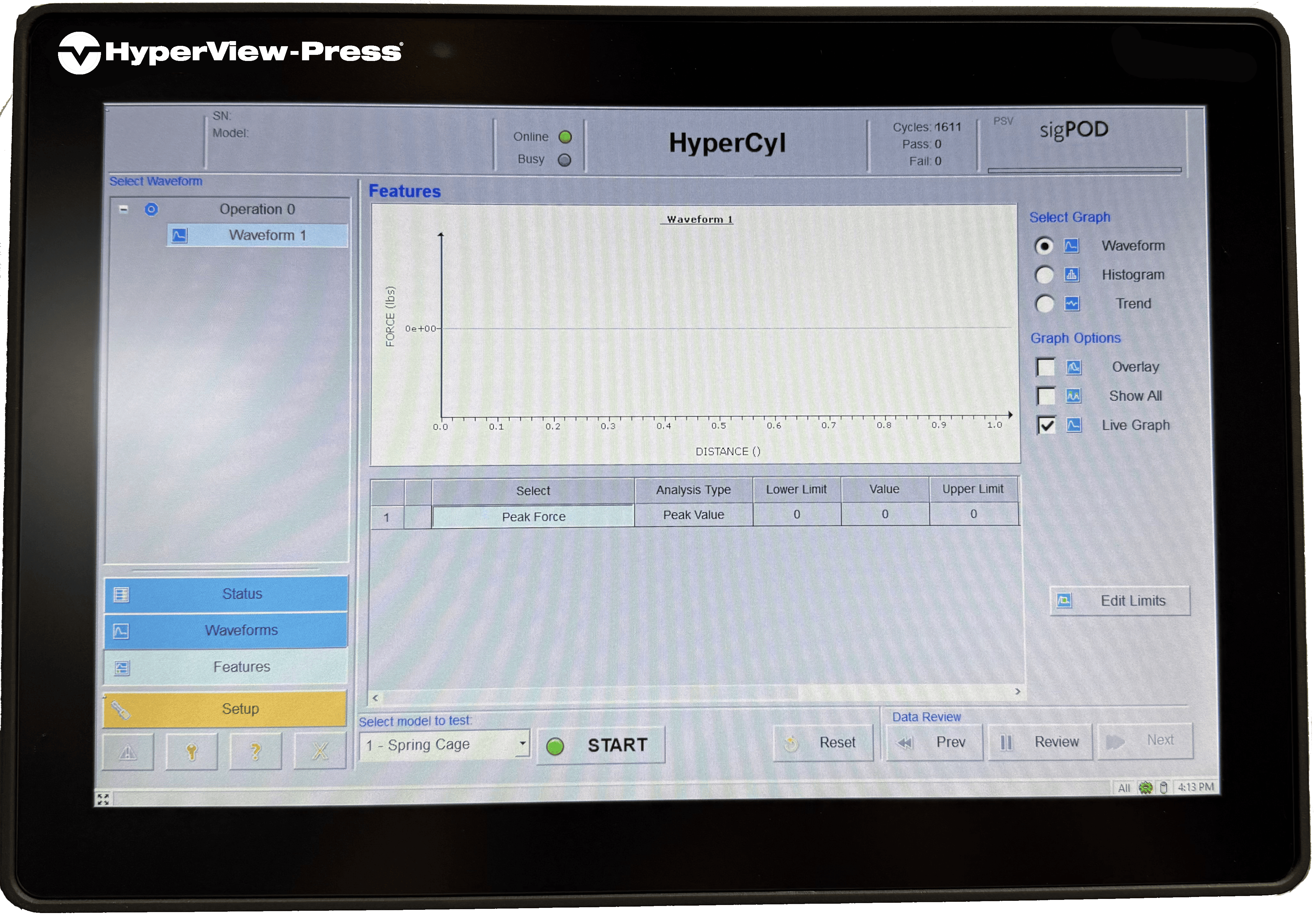Click the green gear tray icon
This screenshot has height=922, width=1316.
1145,788
